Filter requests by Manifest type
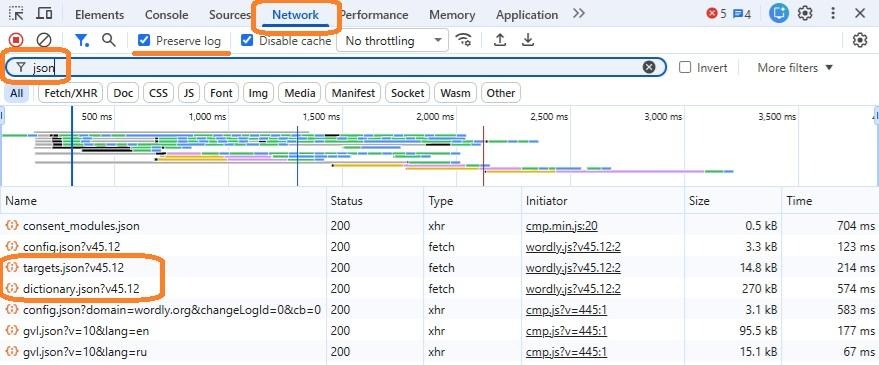 point(353,93)
